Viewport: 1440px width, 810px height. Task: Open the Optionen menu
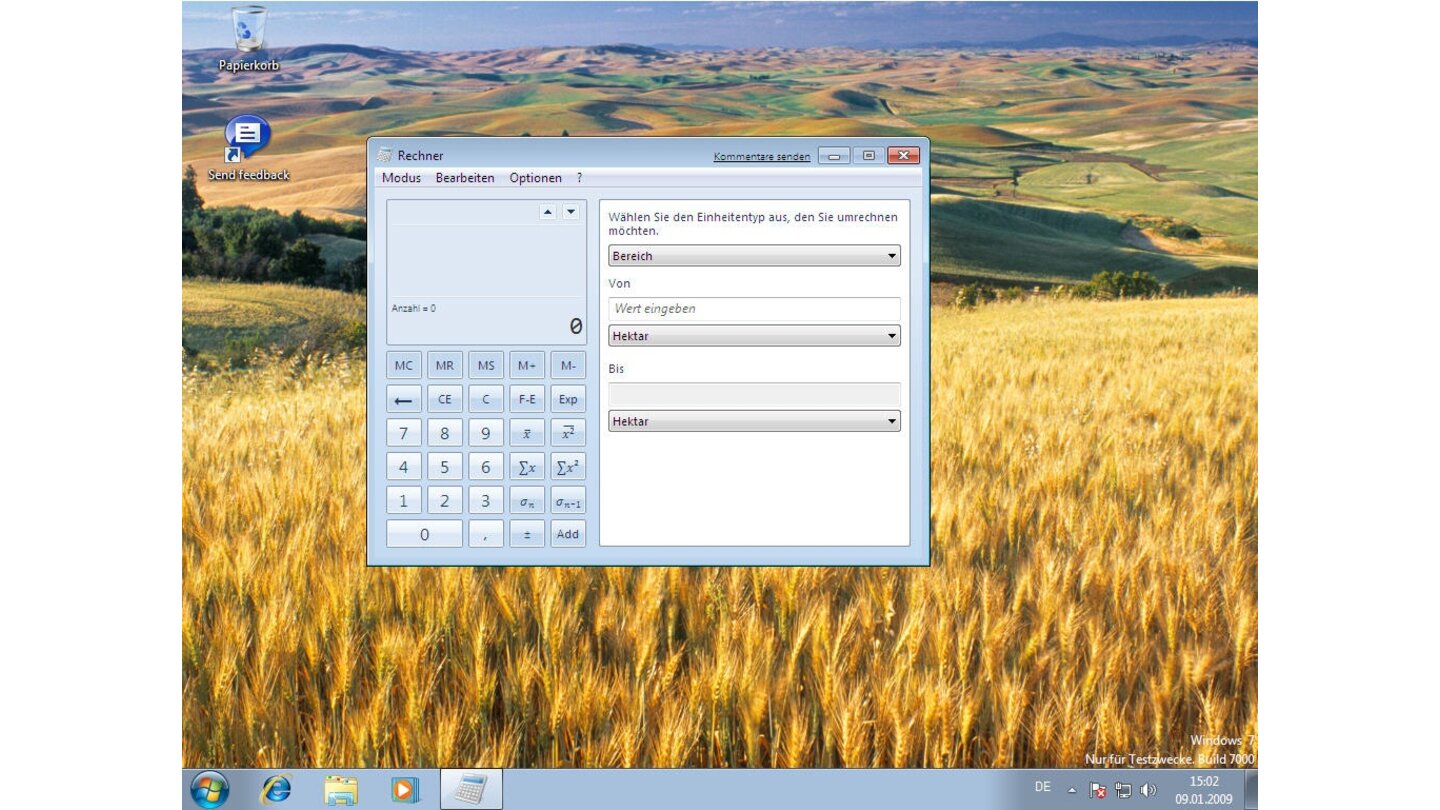535,178
